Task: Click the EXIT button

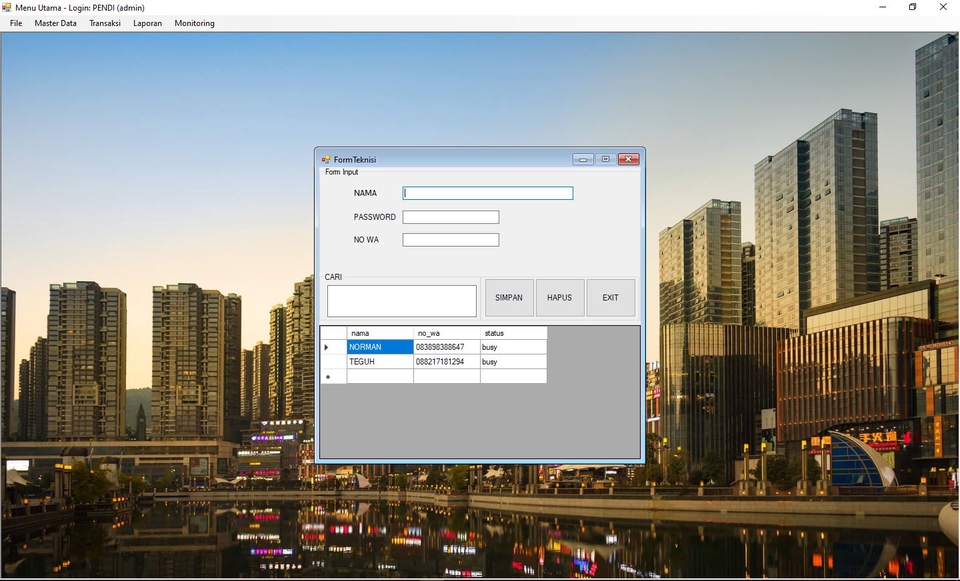Action: pyautogui.click(x=610, y=298)
